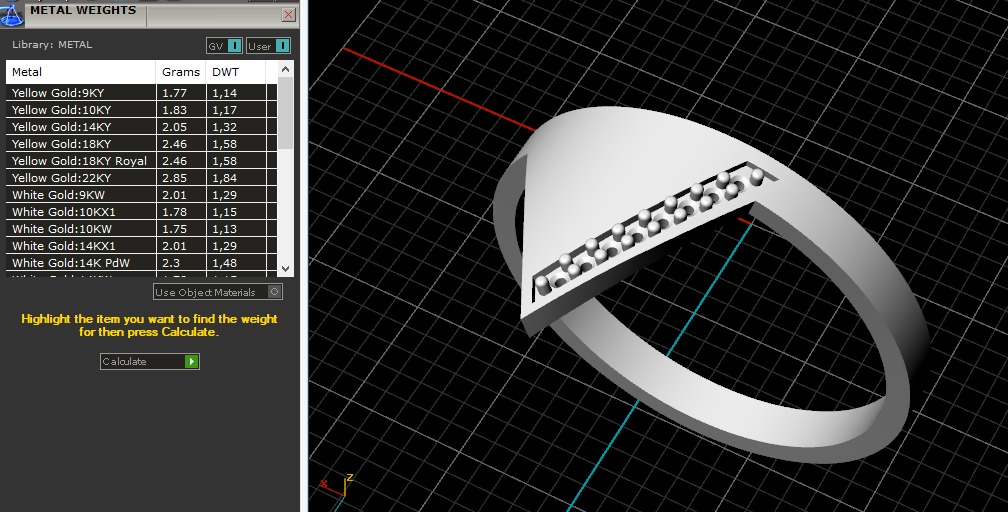Click the metal list scroll-down arrow
The height and width of the screenshot is (512, 1008).
point(286,269)
